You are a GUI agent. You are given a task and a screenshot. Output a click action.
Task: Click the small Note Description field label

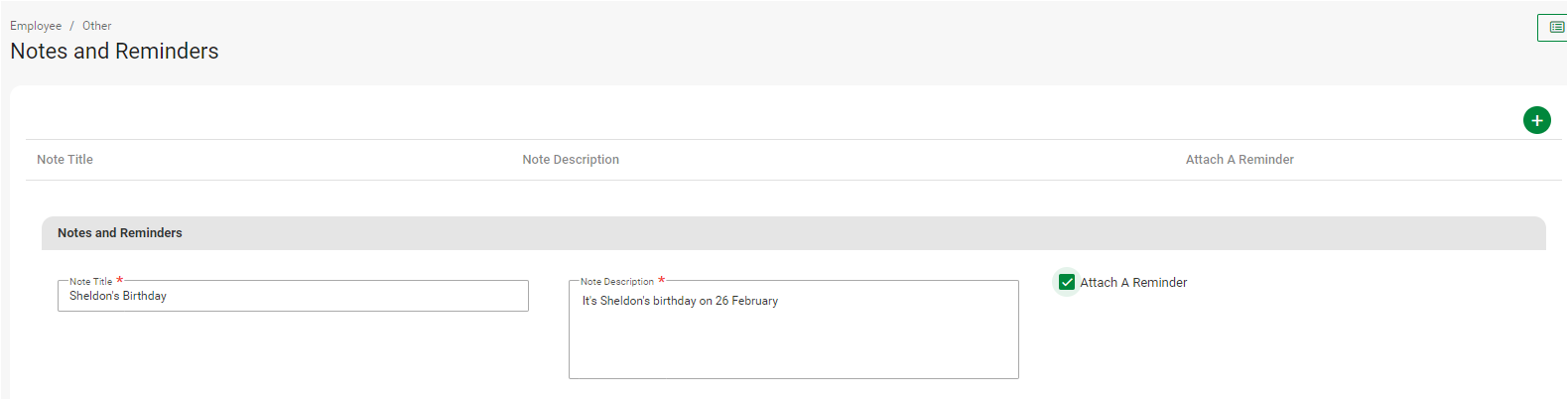(616, 282)
